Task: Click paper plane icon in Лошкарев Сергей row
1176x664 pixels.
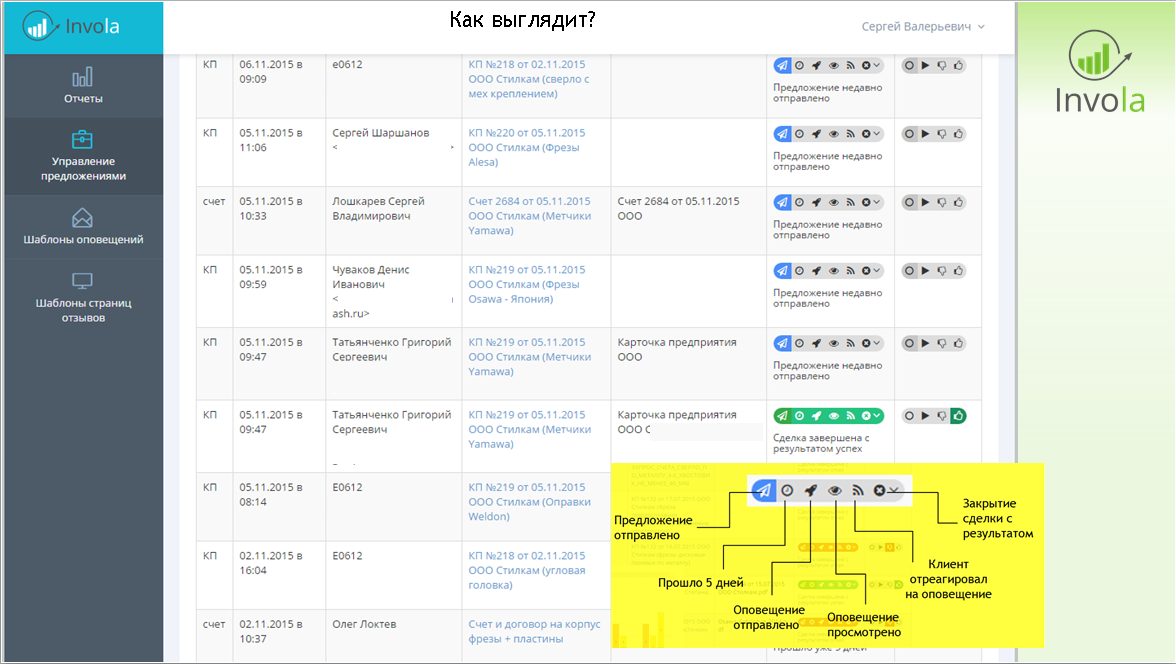Action: 782,202
